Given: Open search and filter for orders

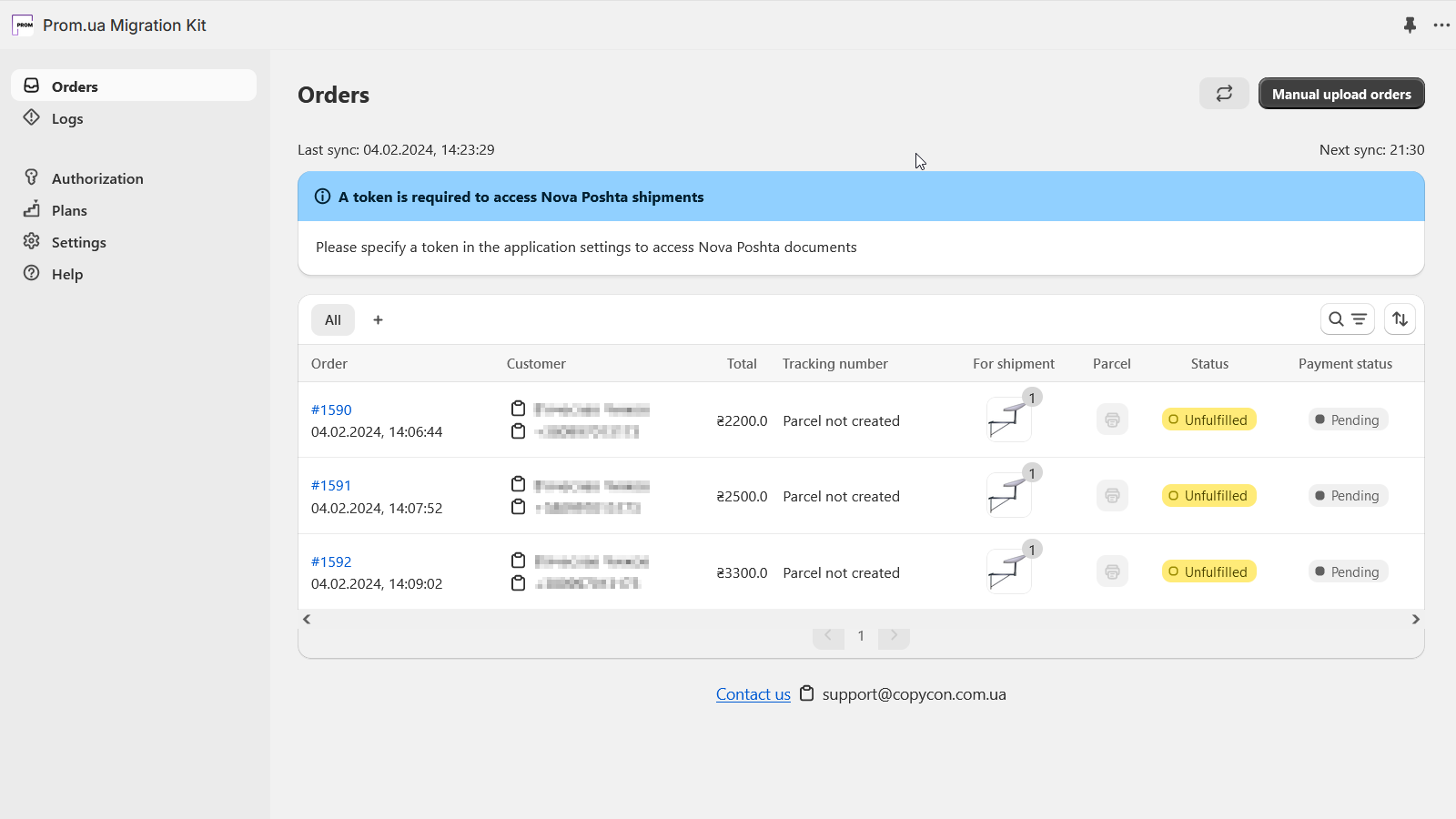Looking at the screenshot, I should click(1347, 319).
